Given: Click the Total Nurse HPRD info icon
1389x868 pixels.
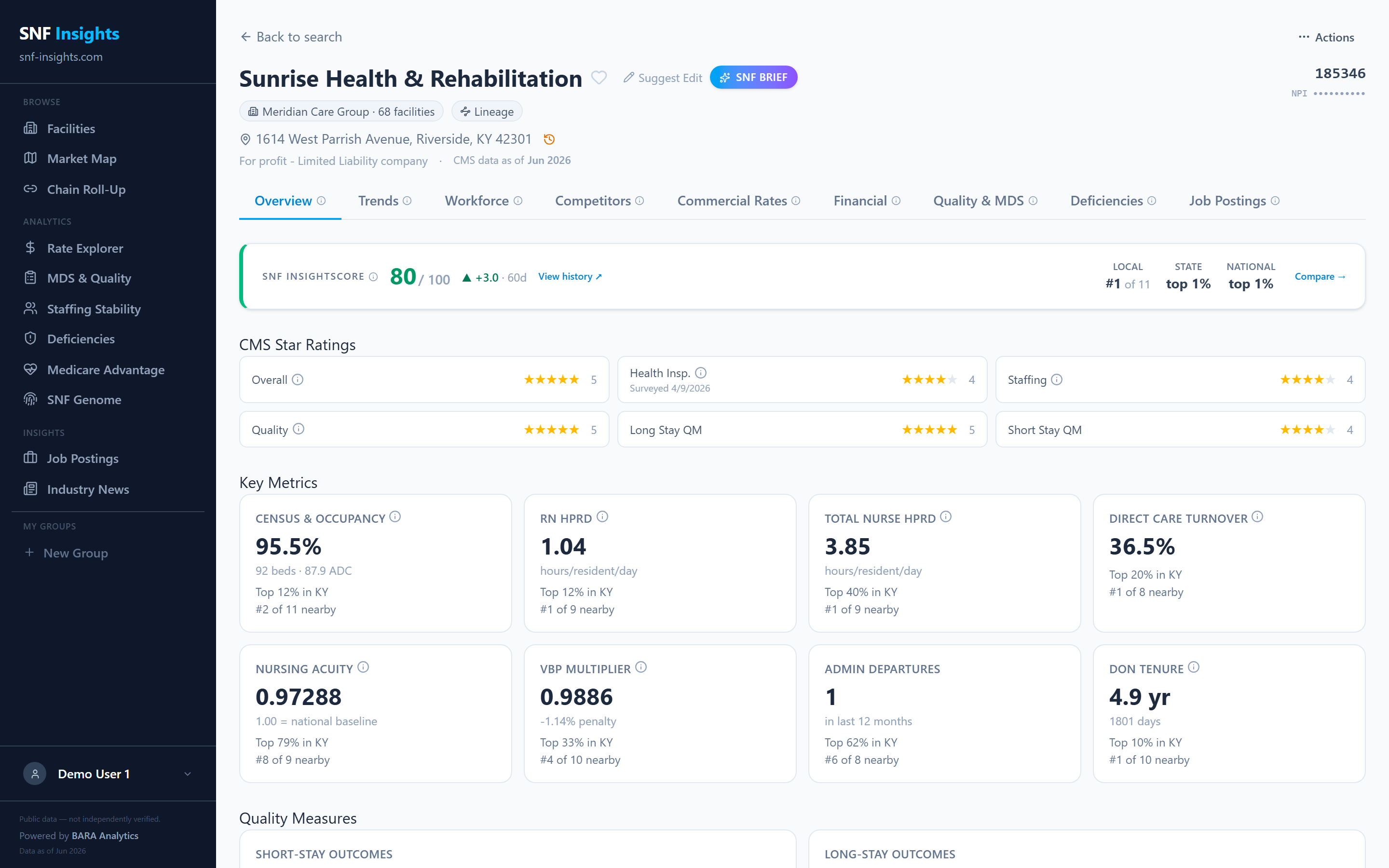Looking at the screenshot, I should click(946, 516).
